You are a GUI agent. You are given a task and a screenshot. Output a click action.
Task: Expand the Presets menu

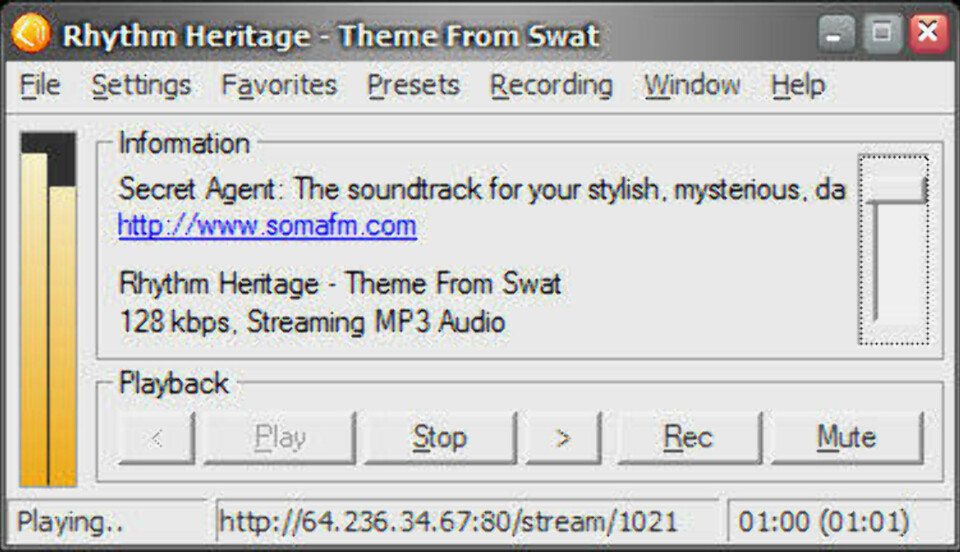413,86
